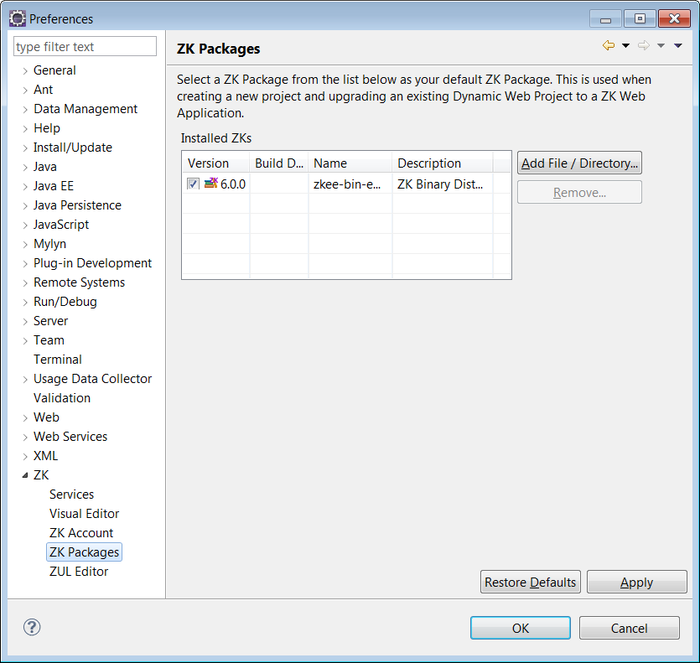Screen dimensions: 700x663
Task: Expand the Data Management node
Action: pyautogui.click(x=25, y=109)
